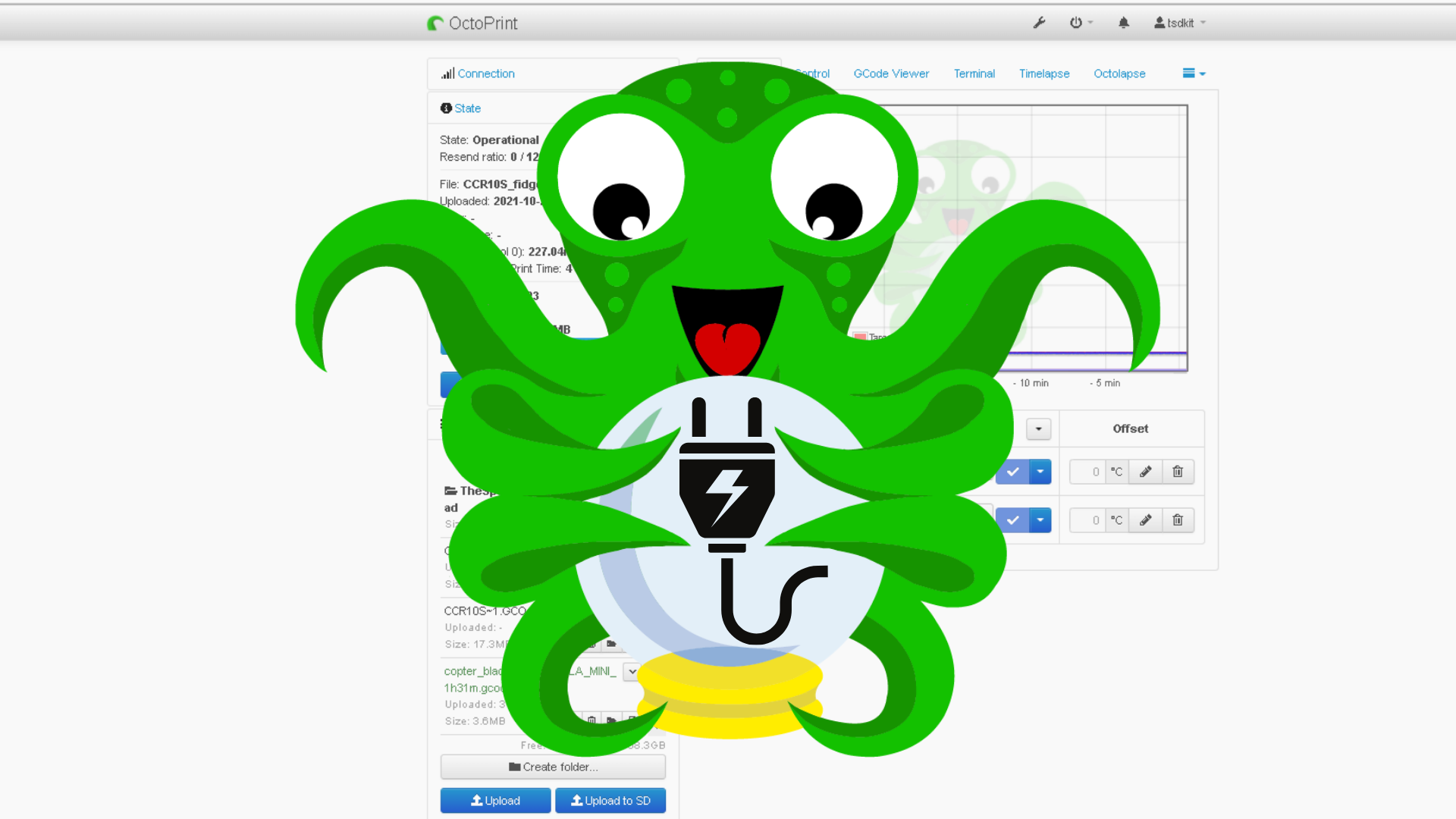
Task: Click the 'Size: 17.3MB' file detail
Action: point(476,644)
